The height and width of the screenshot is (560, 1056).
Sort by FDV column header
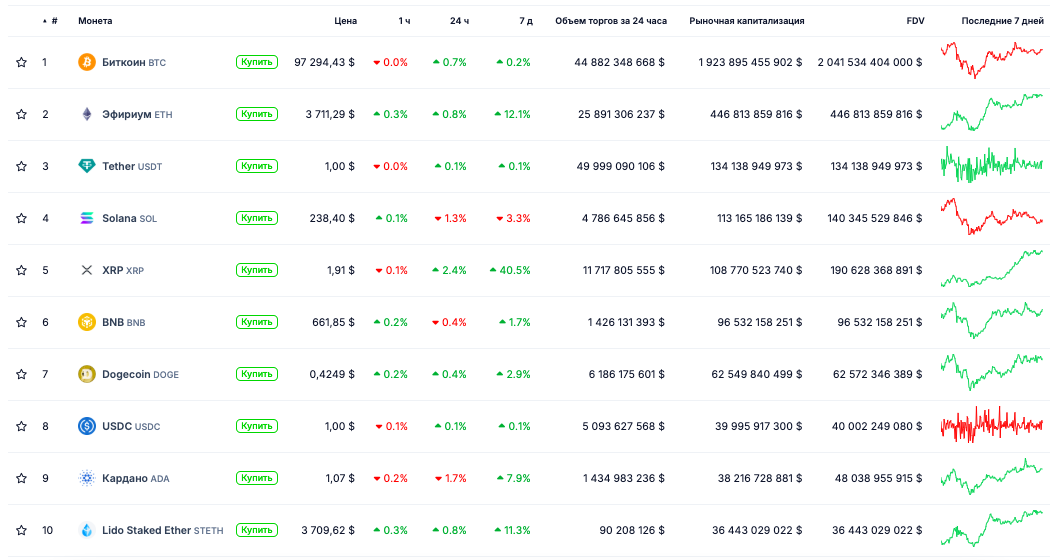click(x=914, y=20)
